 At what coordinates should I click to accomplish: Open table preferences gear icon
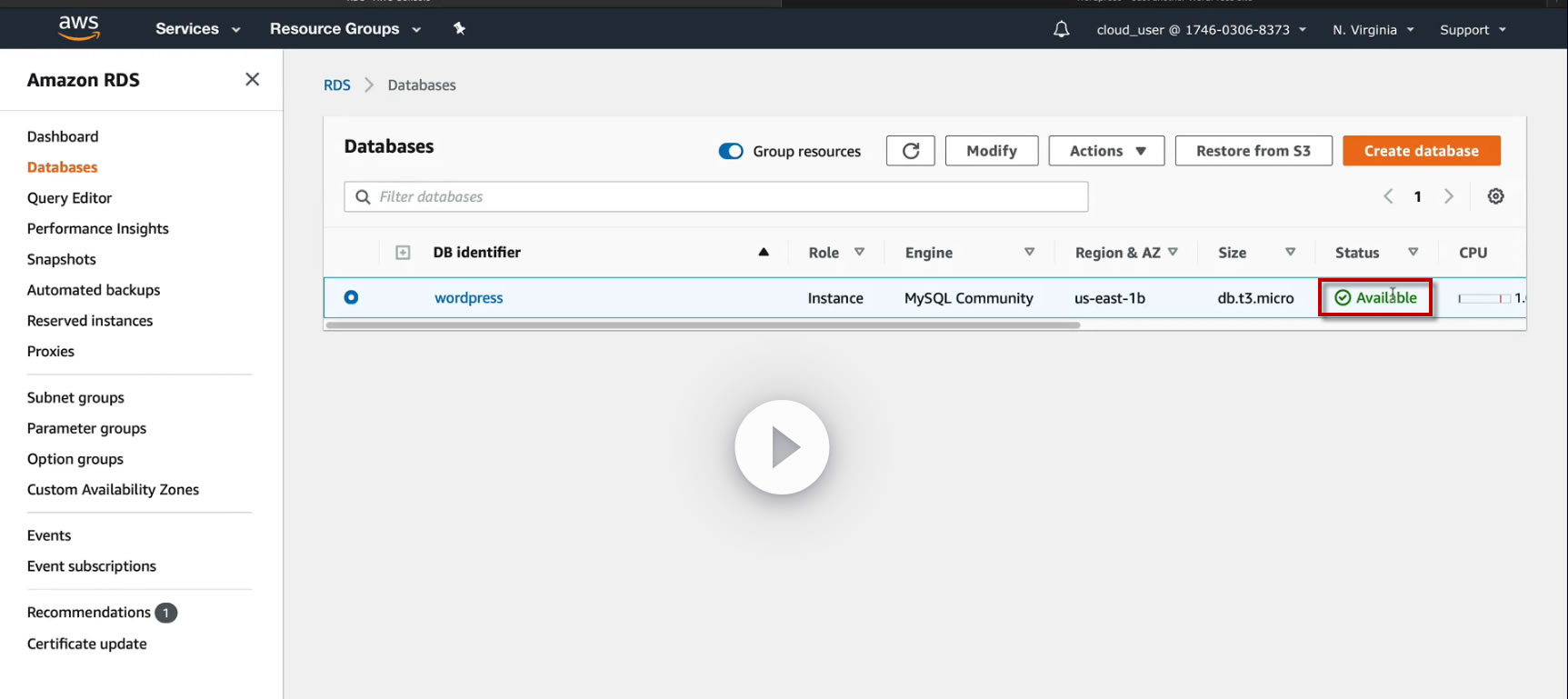pyautogui.click(x=1495, y=196)
